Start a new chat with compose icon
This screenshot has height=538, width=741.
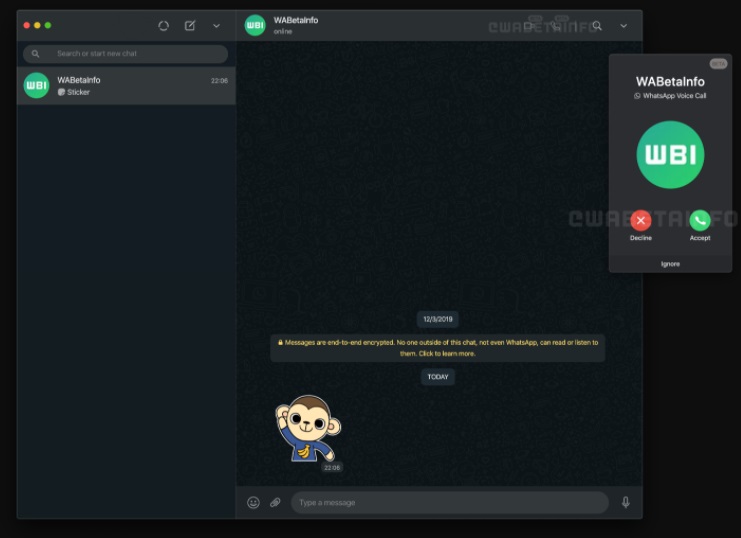(190, 26)
